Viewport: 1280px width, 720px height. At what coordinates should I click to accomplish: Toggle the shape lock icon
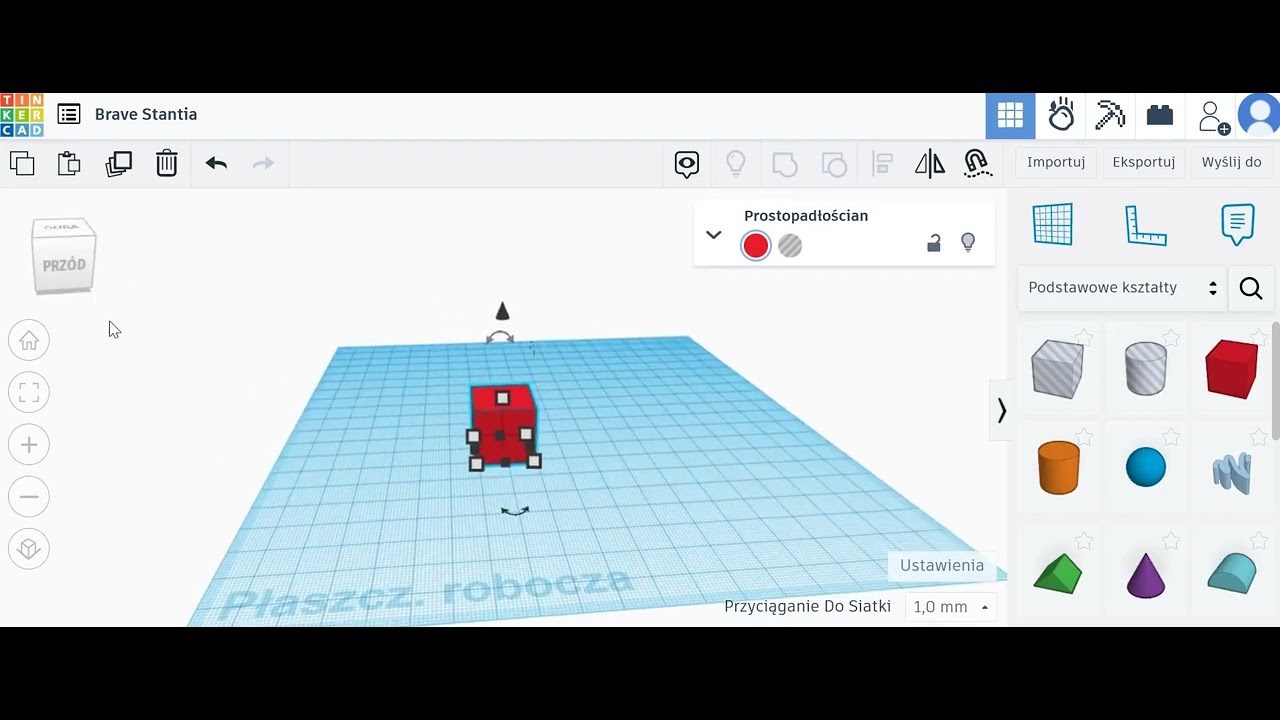point(934,243)
